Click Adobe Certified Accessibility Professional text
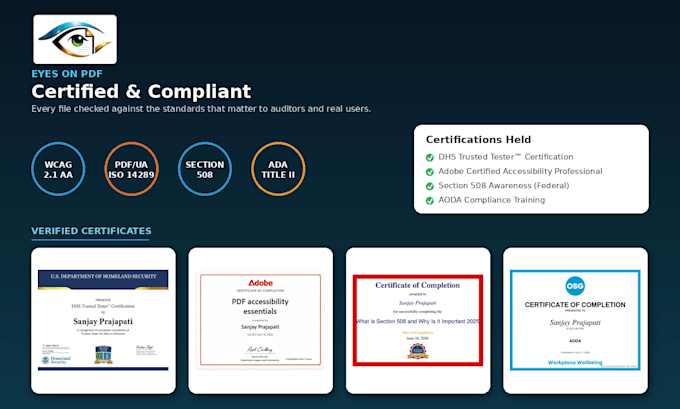Viewport: 680px width, 409px height. pos(520,171)
